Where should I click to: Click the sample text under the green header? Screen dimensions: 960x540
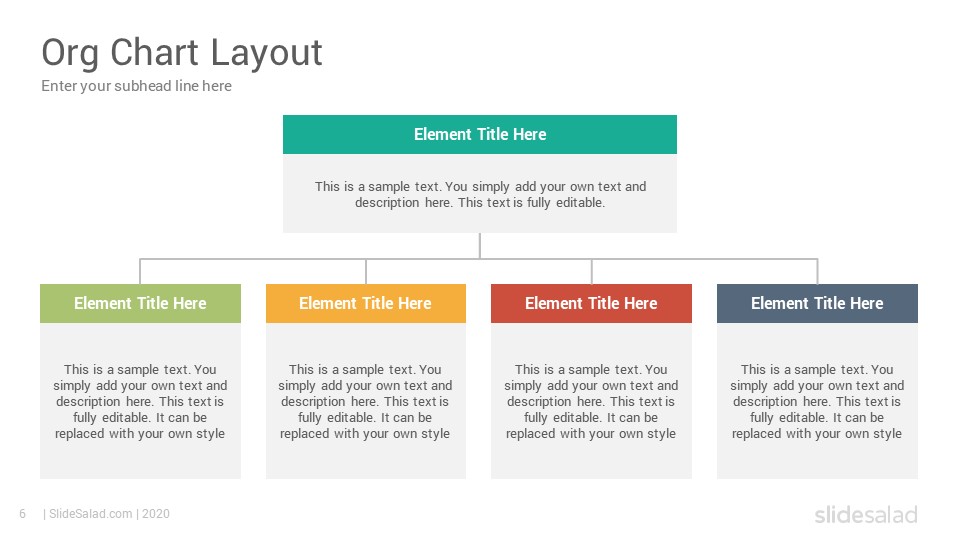click(x=140, y=402)
